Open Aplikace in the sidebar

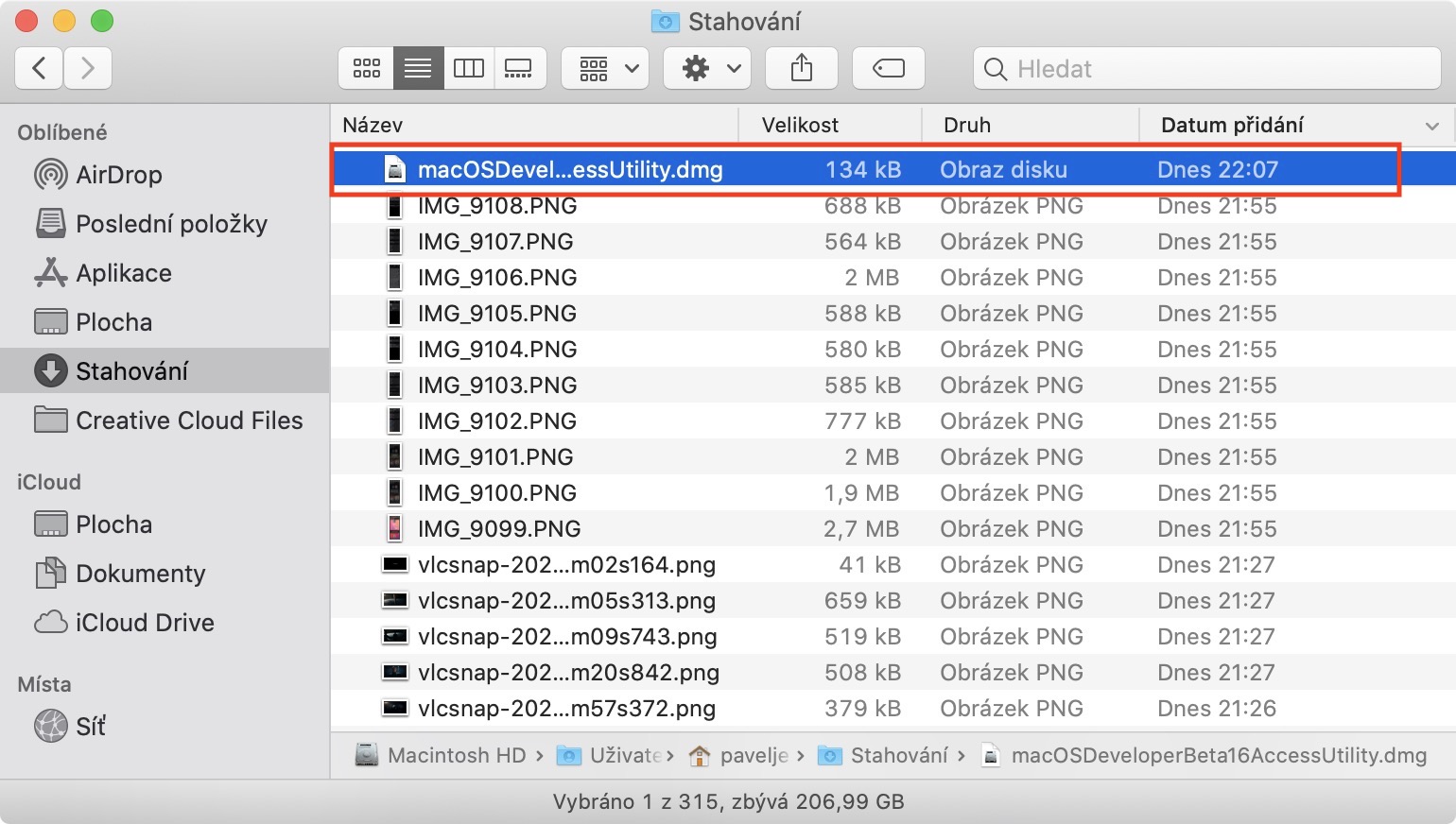[165, 273]
